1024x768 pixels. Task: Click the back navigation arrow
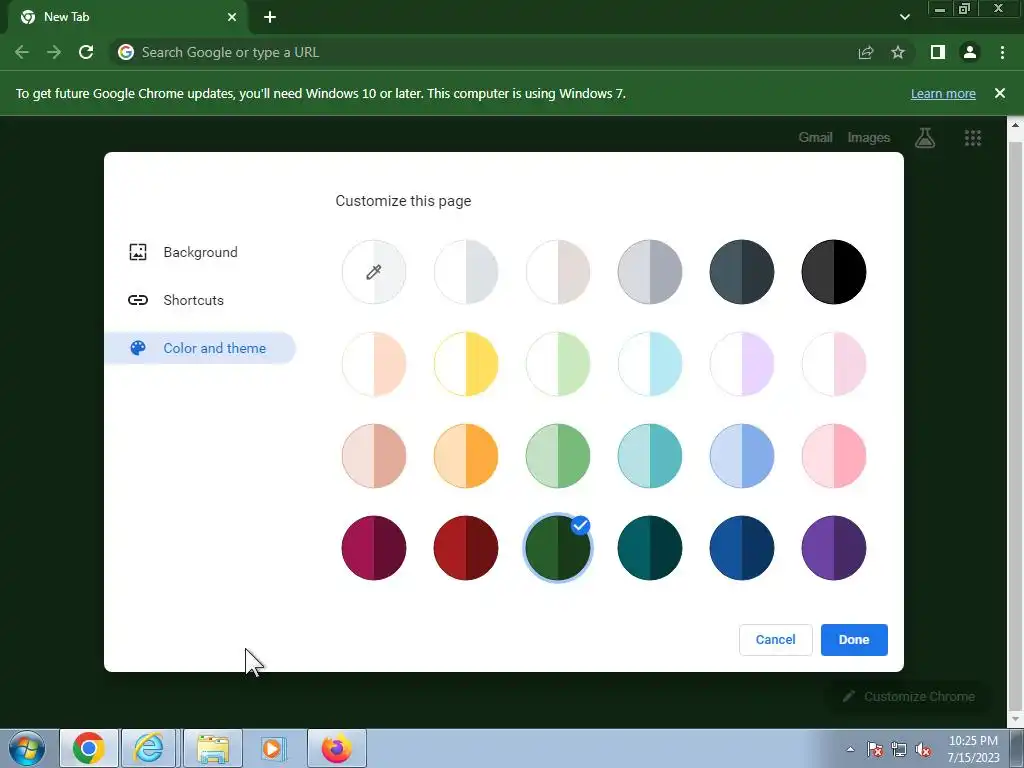point(22,52)
